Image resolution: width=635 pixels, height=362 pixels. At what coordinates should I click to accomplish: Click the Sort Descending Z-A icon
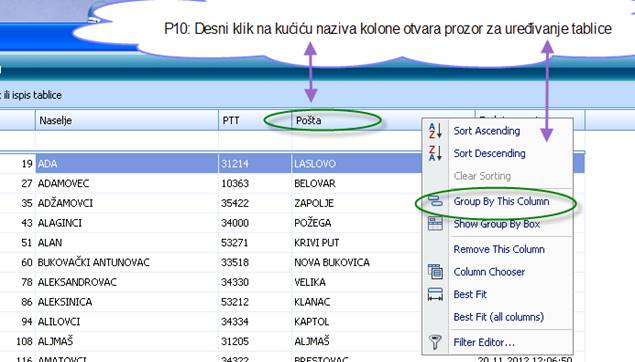435,153
